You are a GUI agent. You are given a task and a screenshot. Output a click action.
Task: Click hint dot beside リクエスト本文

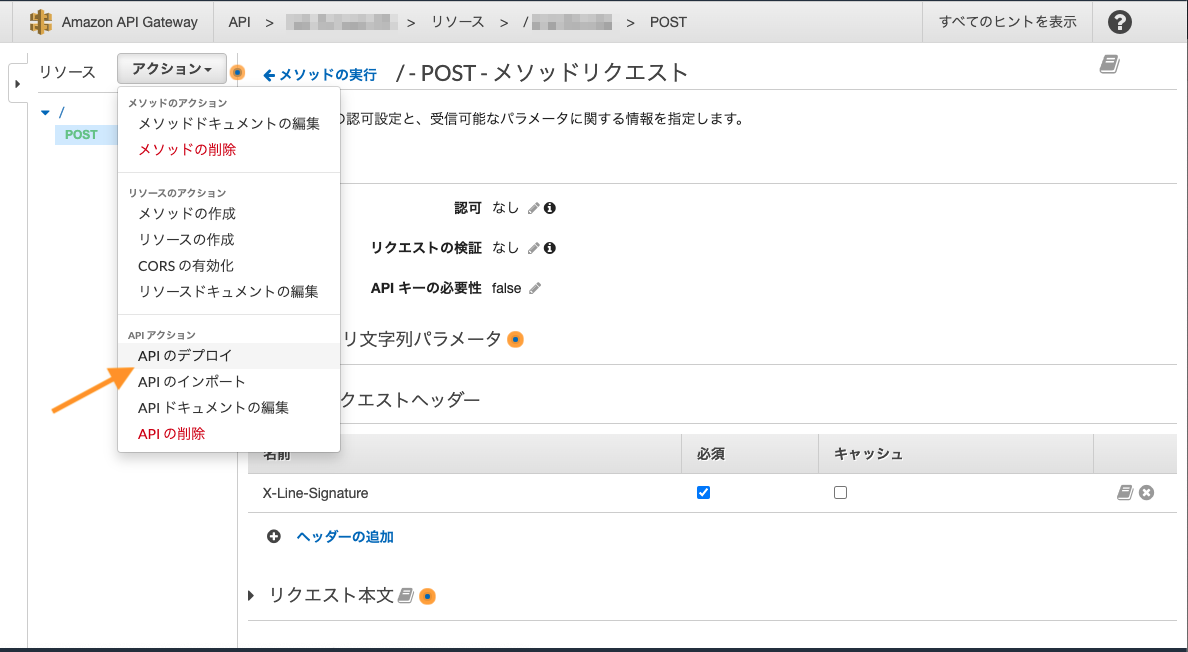(x=427, y=597)
